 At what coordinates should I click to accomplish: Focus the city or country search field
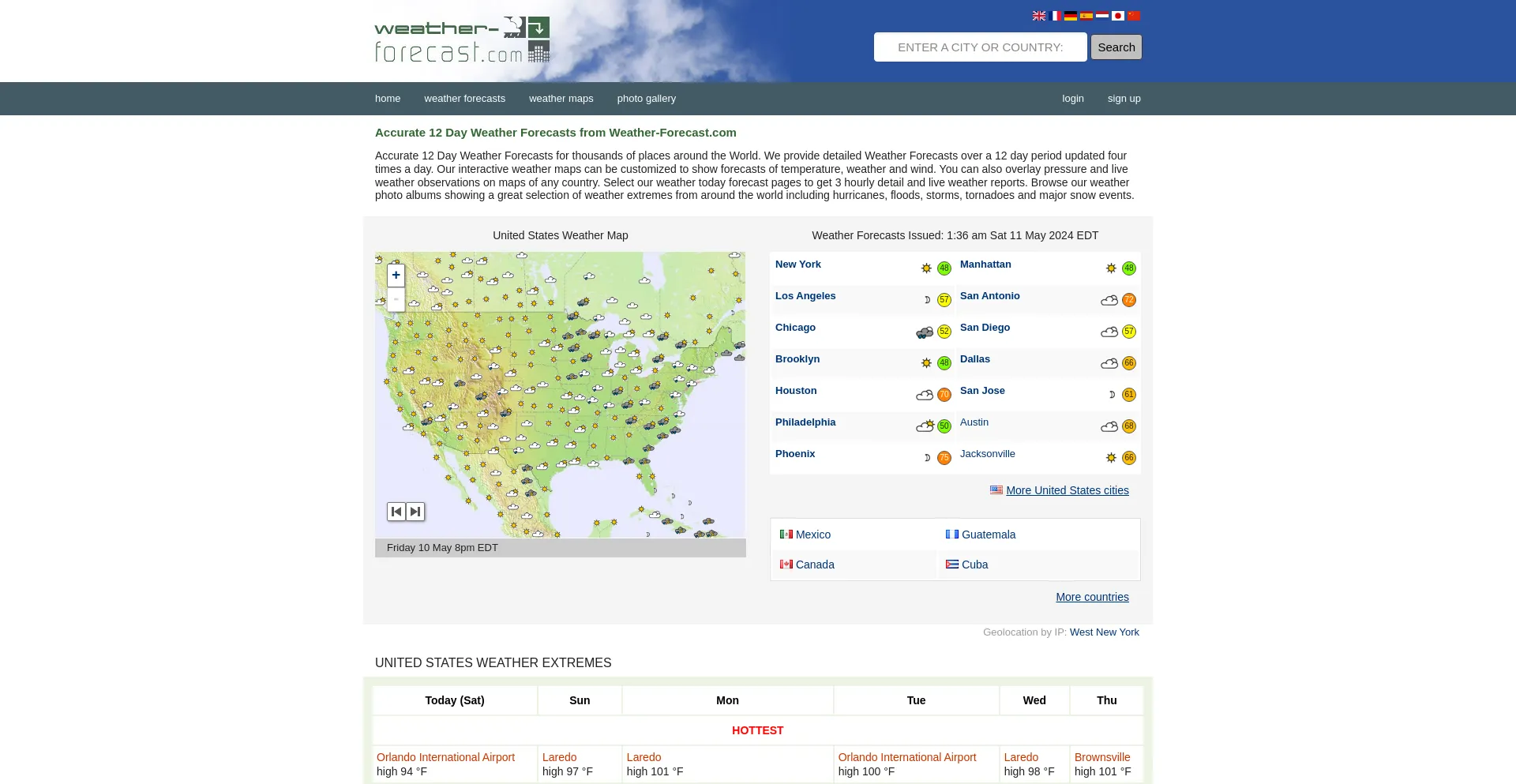click(980, 47)
